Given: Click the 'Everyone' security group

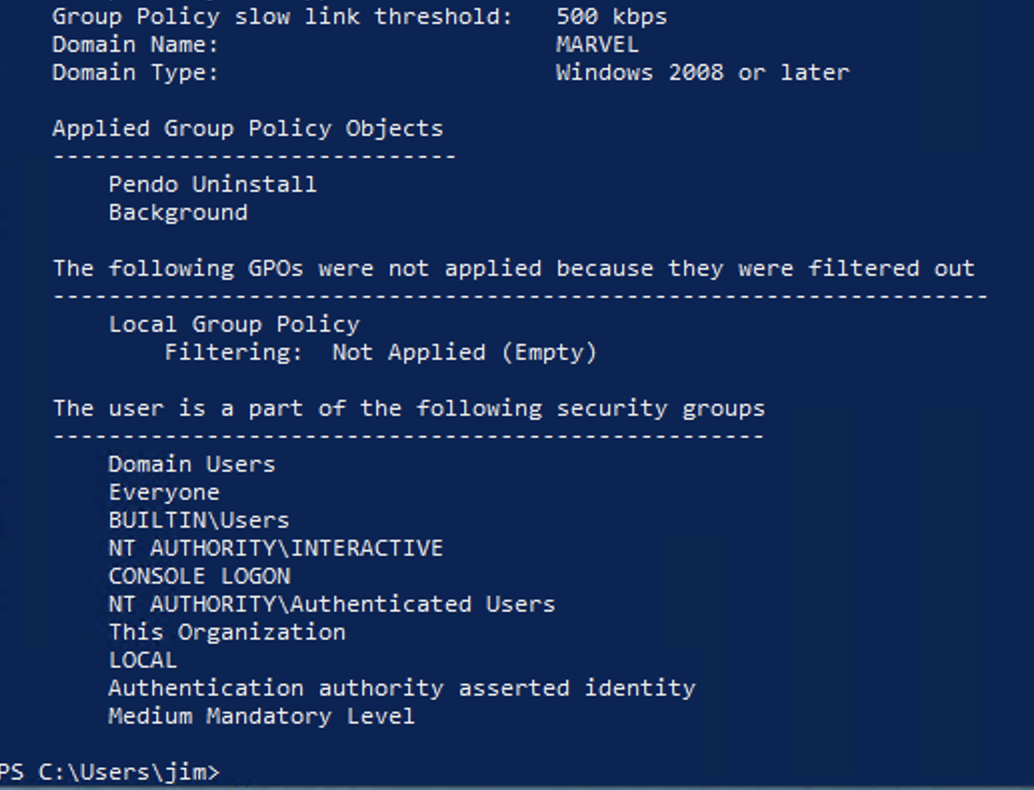Looking at the screenshot, I should click(164, 492).
